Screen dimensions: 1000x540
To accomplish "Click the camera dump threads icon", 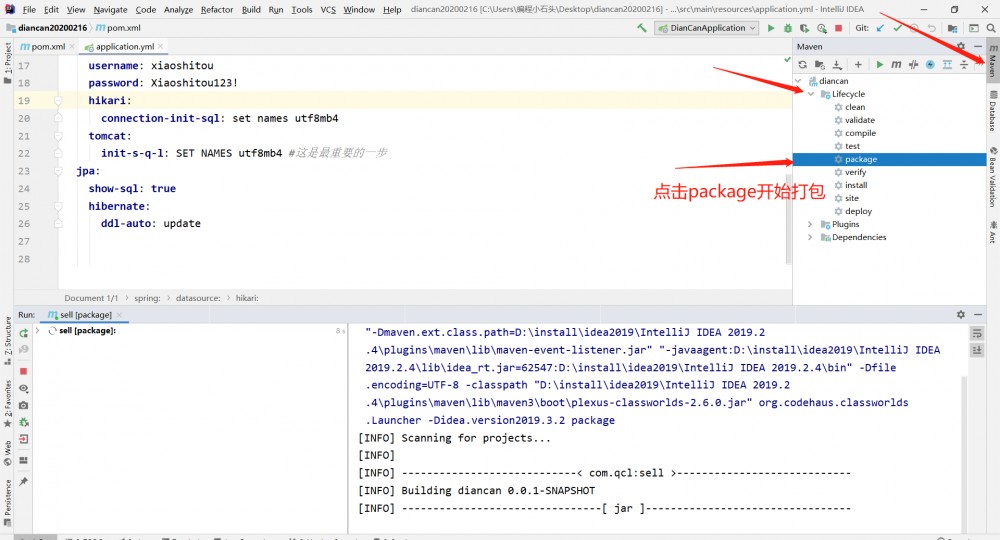I will click(x=24, y=405).
